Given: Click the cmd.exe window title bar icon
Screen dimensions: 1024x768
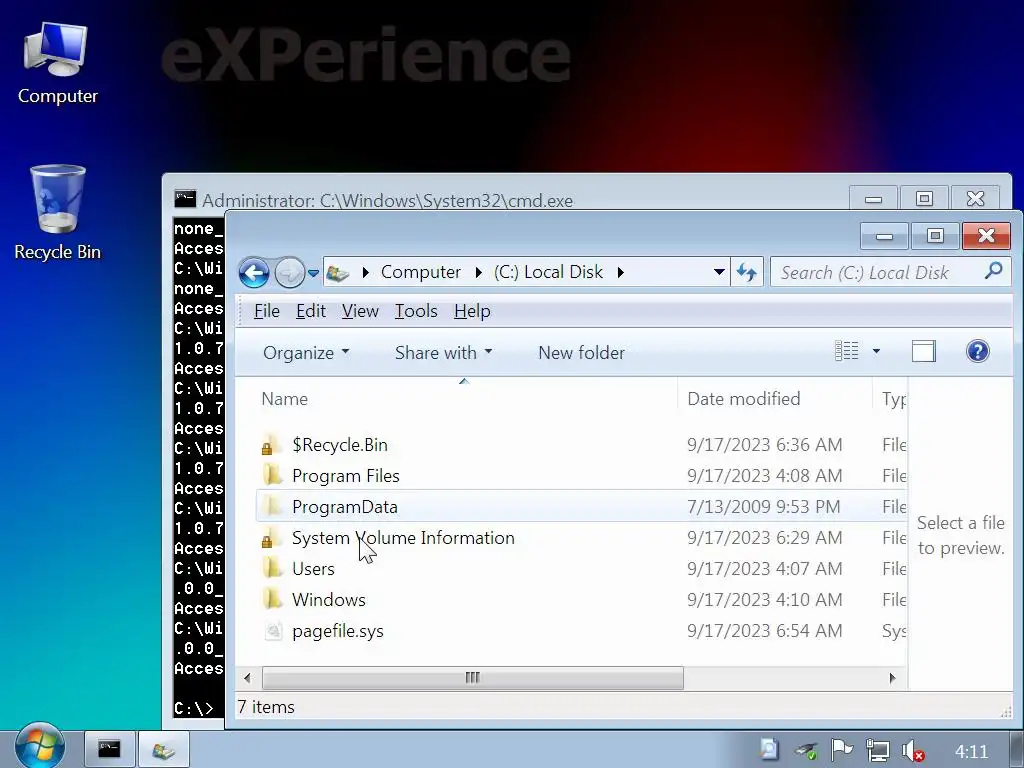Looking at the screenshot, I should (185, 199).
